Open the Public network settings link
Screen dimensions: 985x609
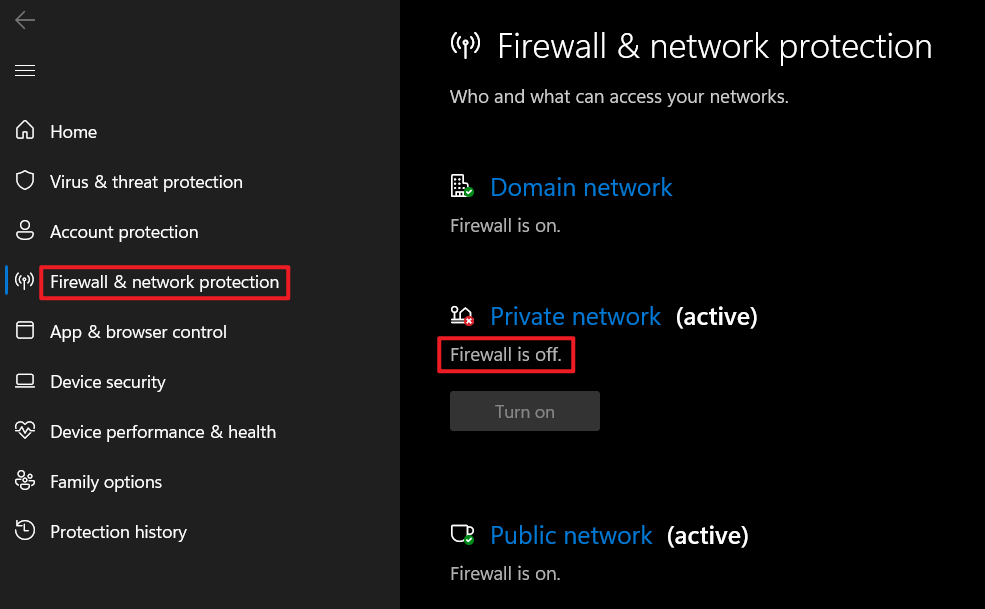pyautogui.click(x=571, y=536)
